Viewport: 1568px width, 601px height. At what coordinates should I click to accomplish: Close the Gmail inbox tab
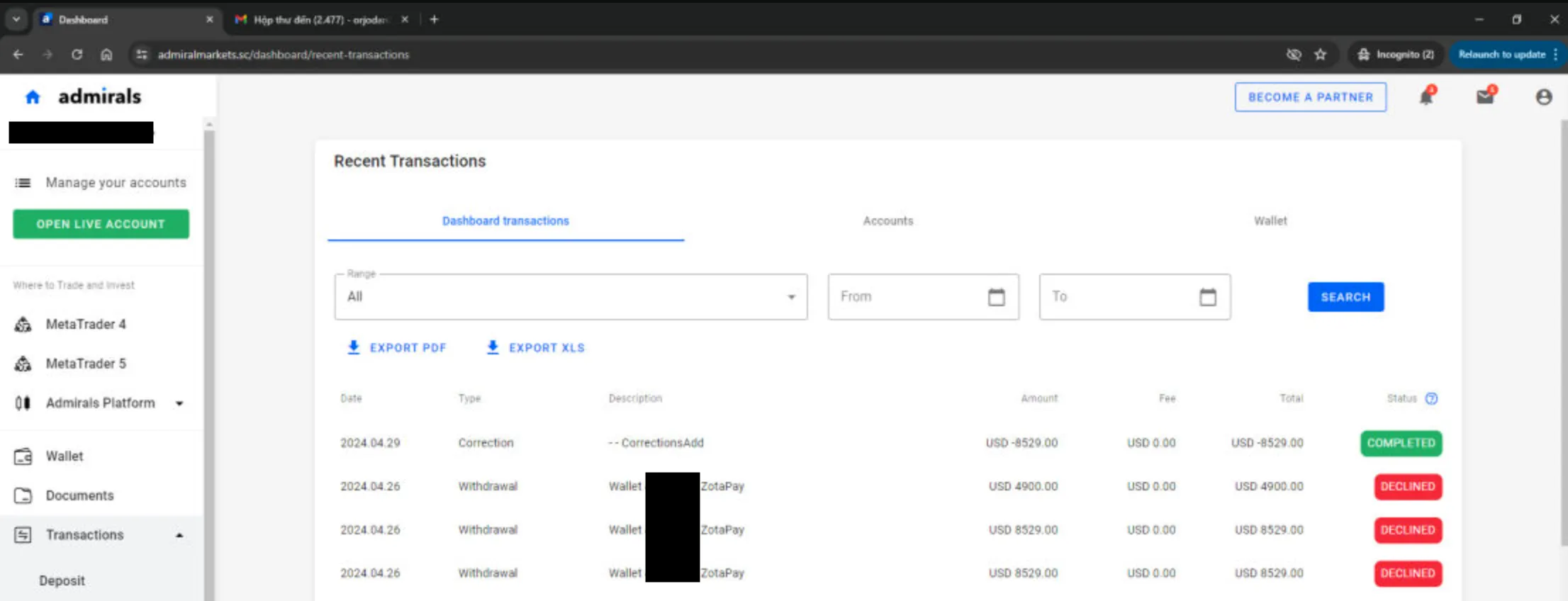[405, 20]
